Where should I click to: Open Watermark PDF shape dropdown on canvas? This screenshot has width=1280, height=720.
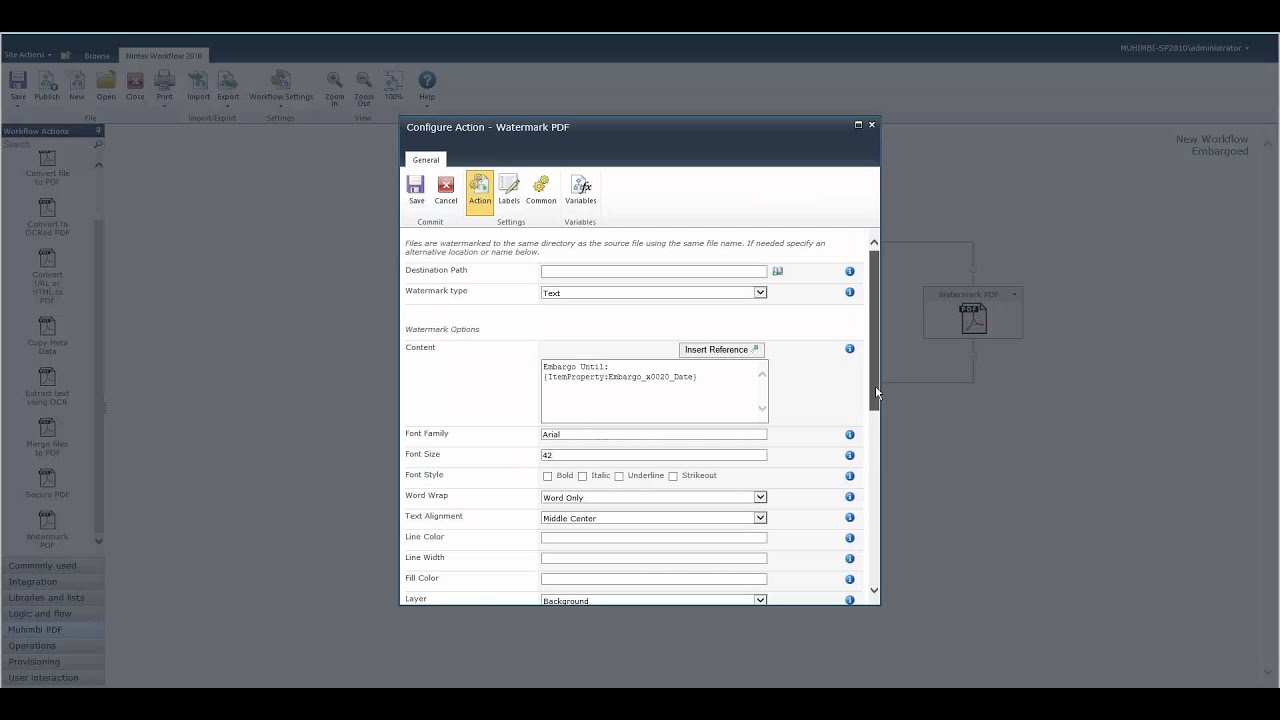click(x=1014, y=295)
